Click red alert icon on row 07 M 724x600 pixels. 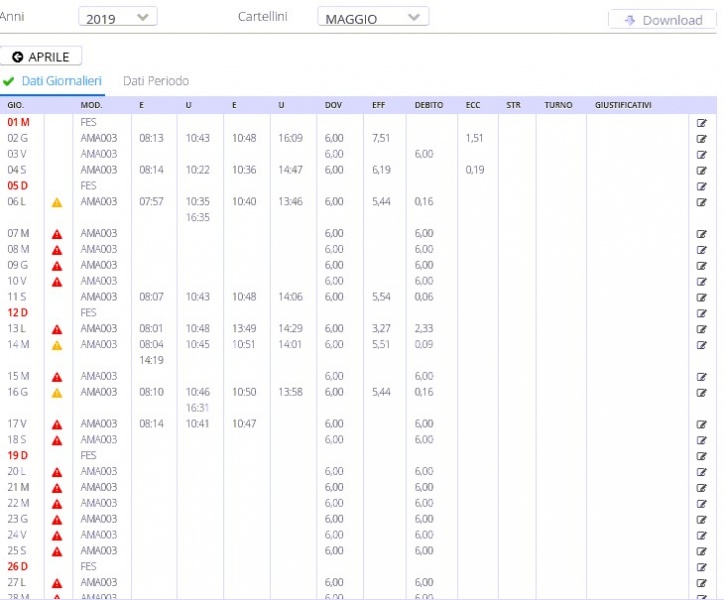pyautogui.click(x=57, y=234)
